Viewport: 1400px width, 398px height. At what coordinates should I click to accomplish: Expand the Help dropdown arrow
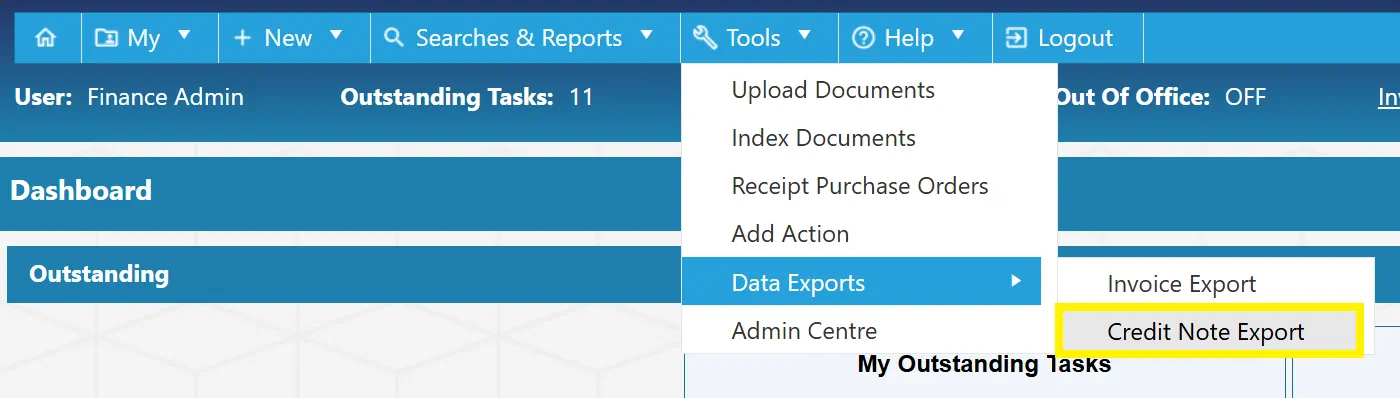click(958, 36)
